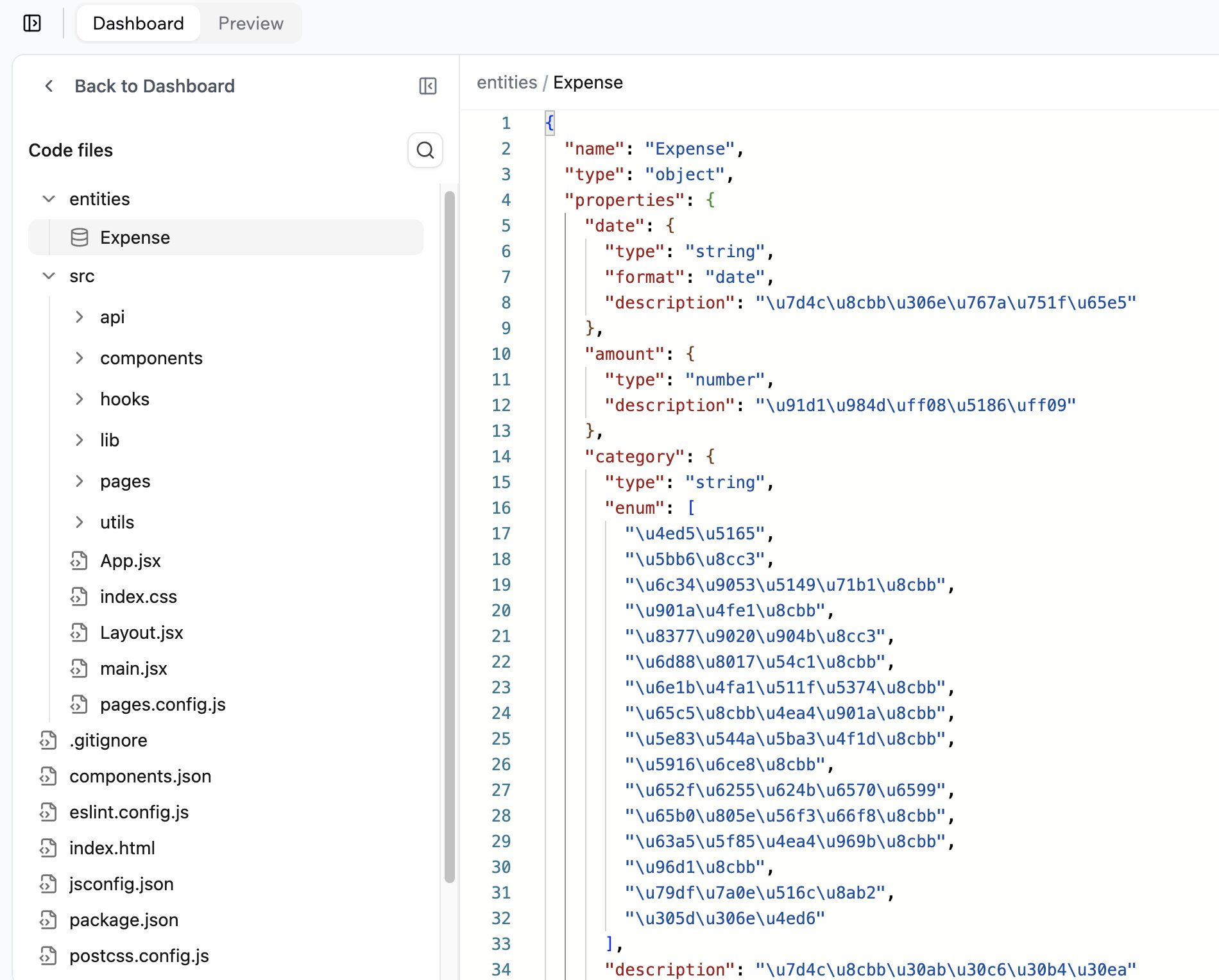Collapse the entities folder
1219x980 pixels.
[x=49, y=199]
